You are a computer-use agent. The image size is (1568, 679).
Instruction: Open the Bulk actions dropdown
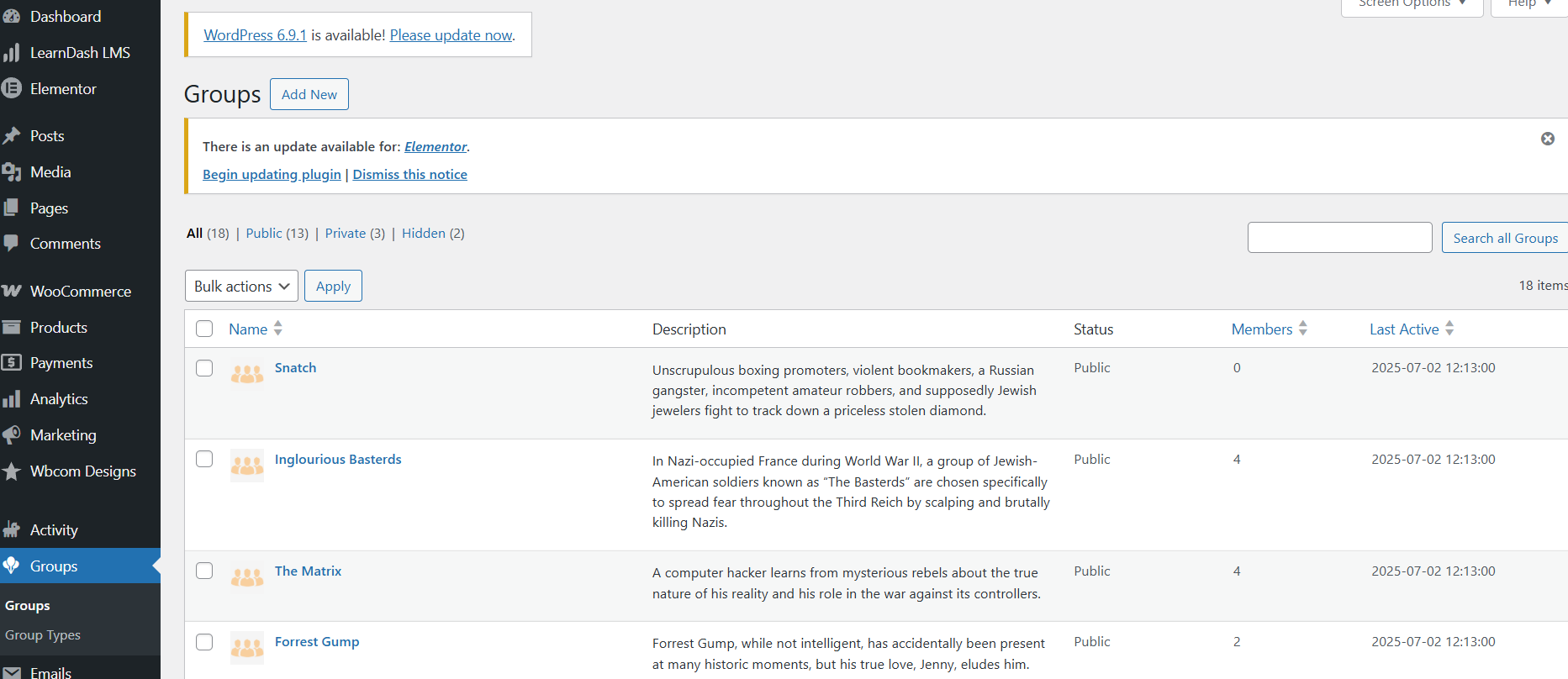tap(241, 286)
